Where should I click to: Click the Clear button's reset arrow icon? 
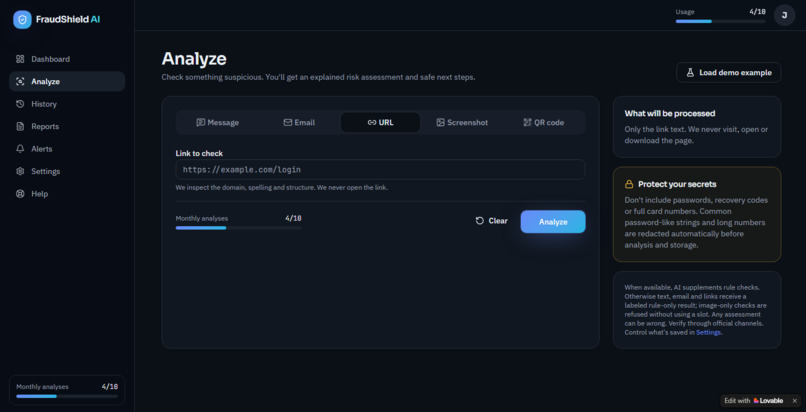[480, 221]
